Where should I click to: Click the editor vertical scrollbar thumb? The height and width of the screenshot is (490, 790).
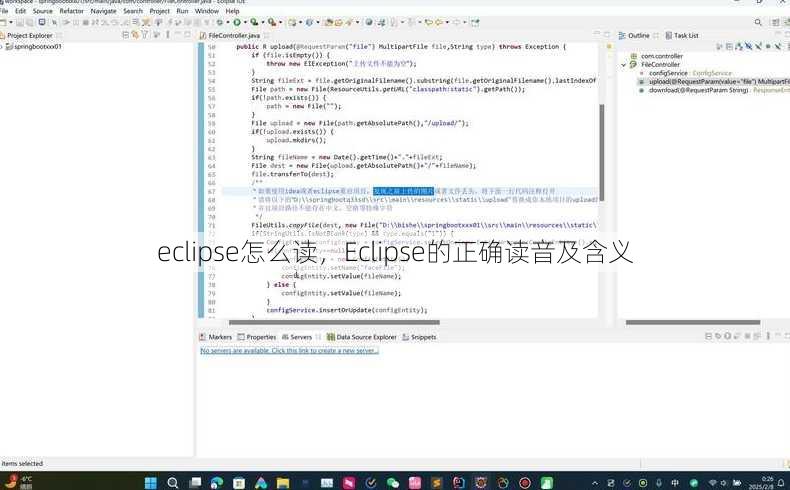click(602, 153)
